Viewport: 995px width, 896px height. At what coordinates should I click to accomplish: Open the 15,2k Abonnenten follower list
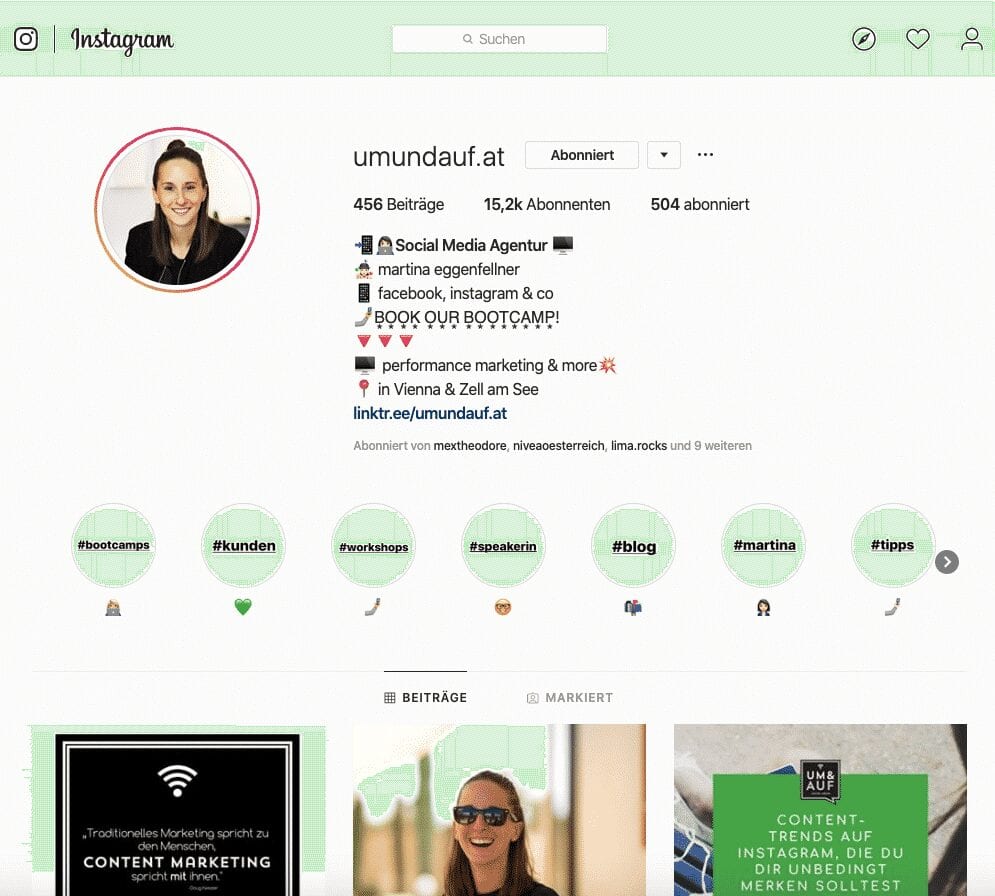pyautogui.click(x=547, y=204)
